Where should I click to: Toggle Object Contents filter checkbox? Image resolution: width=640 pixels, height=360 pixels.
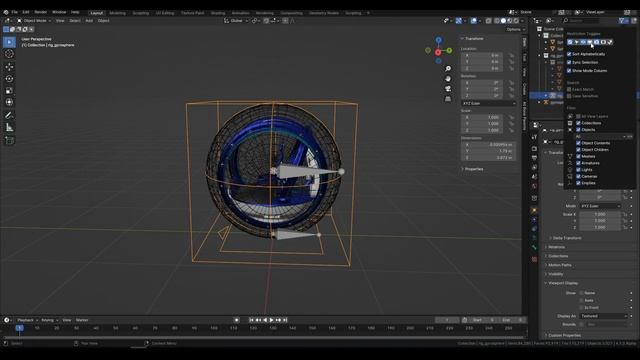[578, 143]
